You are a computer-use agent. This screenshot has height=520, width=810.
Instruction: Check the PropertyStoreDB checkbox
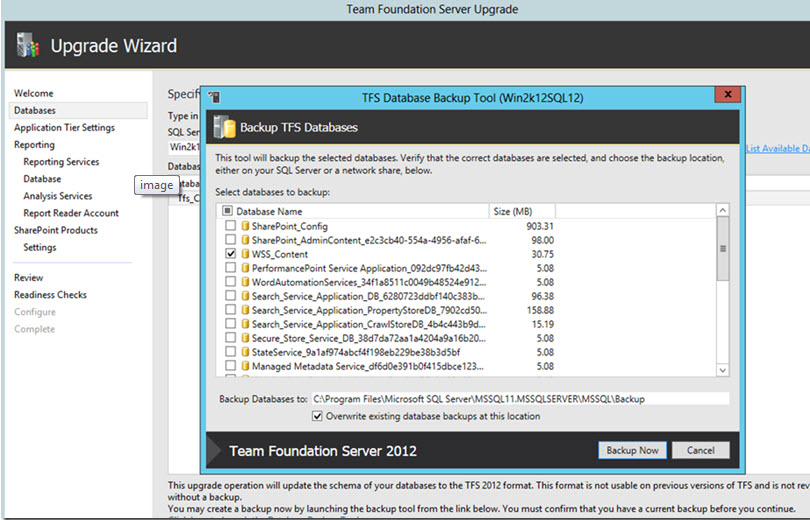pyautogui.click(x=230, y=309)
